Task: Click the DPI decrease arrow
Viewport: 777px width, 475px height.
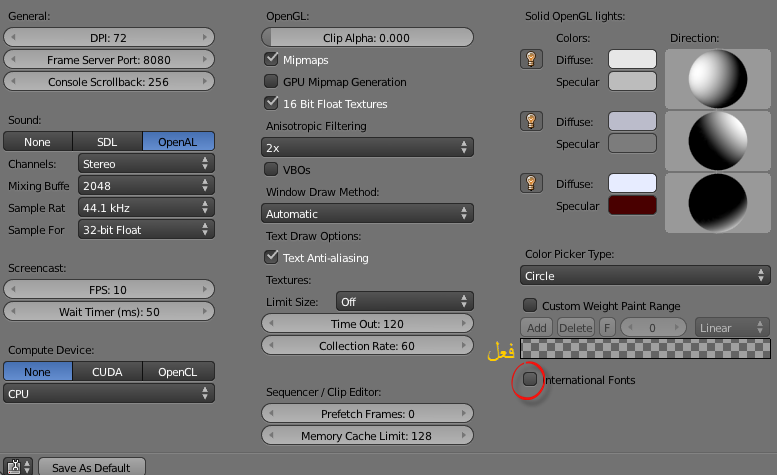Action: coord(13,37)
